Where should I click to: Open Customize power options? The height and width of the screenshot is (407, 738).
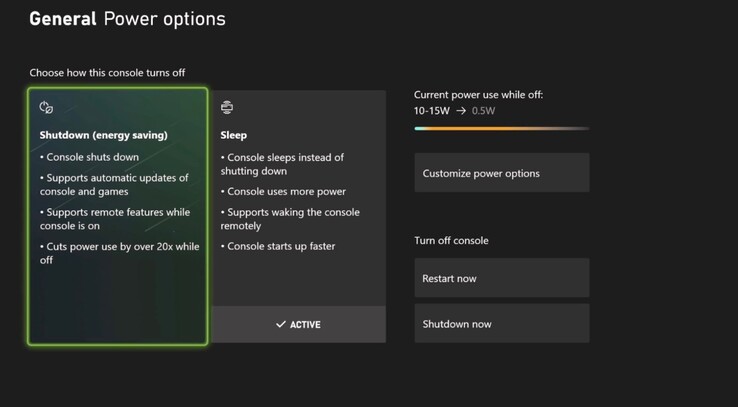(501, 173)
